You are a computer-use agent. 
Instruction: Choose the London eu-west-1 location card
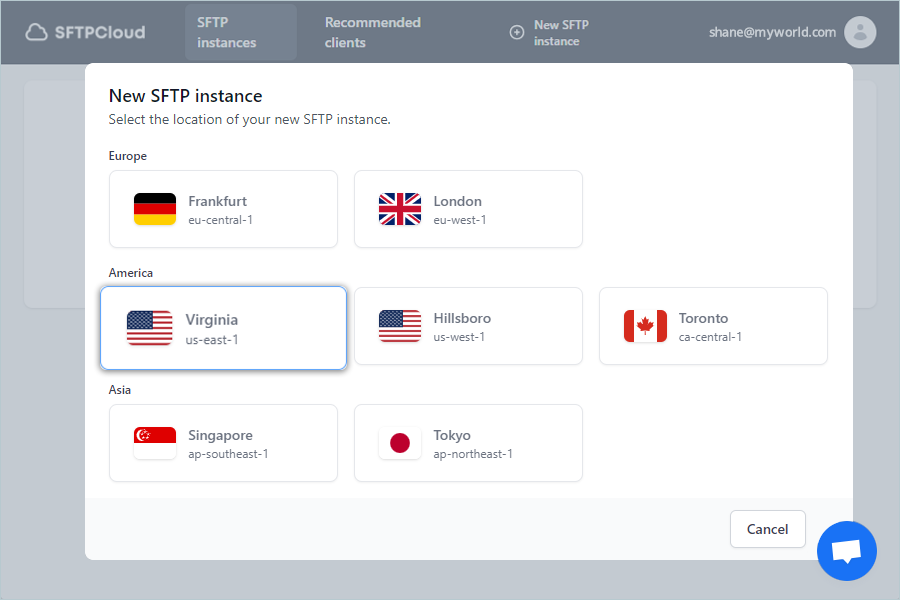click(468, 209)
